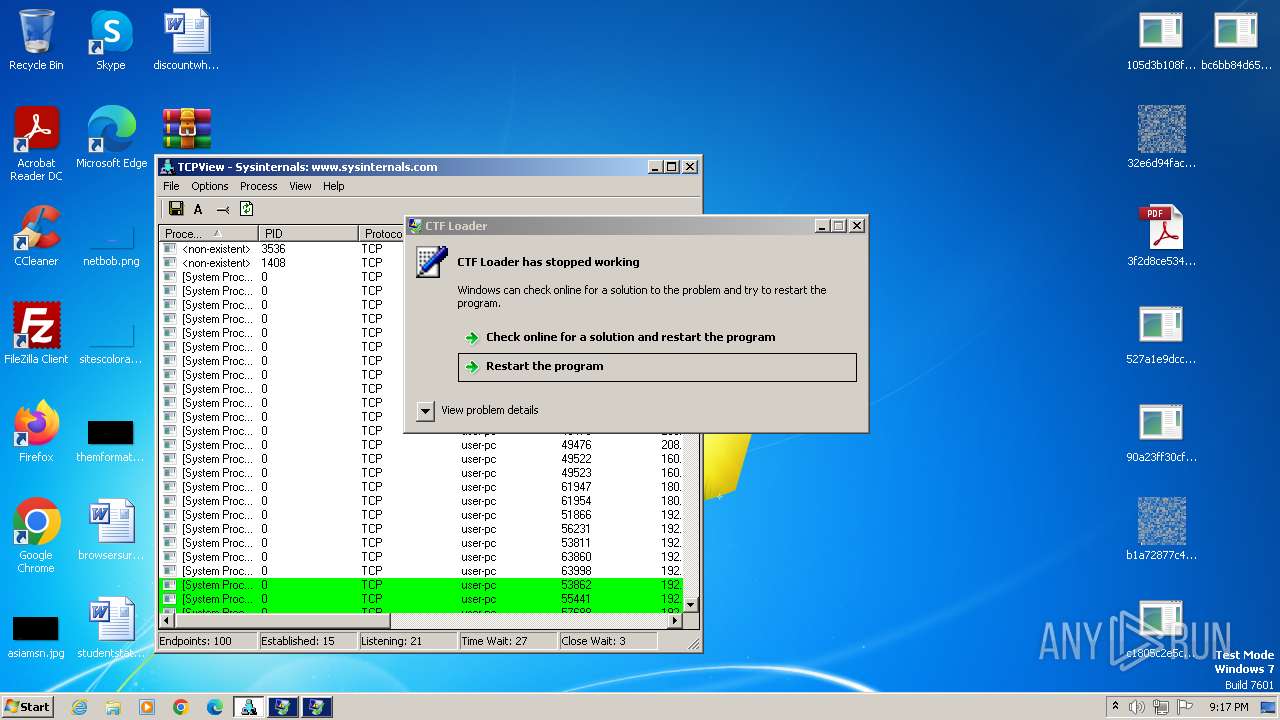Click the horizontal scrollbar right arrow in TCPView
The width and height of the screenshot is (1280, 720).
coord(675,620)
